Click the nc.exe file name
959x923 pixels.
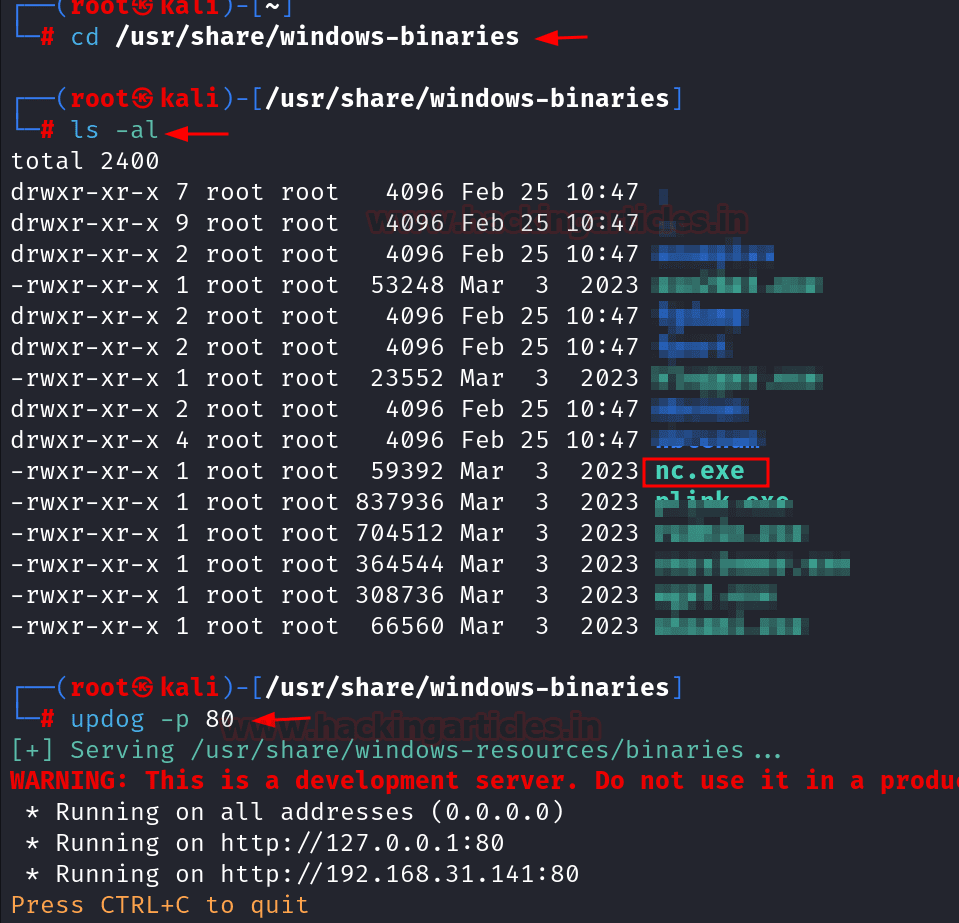700,471
